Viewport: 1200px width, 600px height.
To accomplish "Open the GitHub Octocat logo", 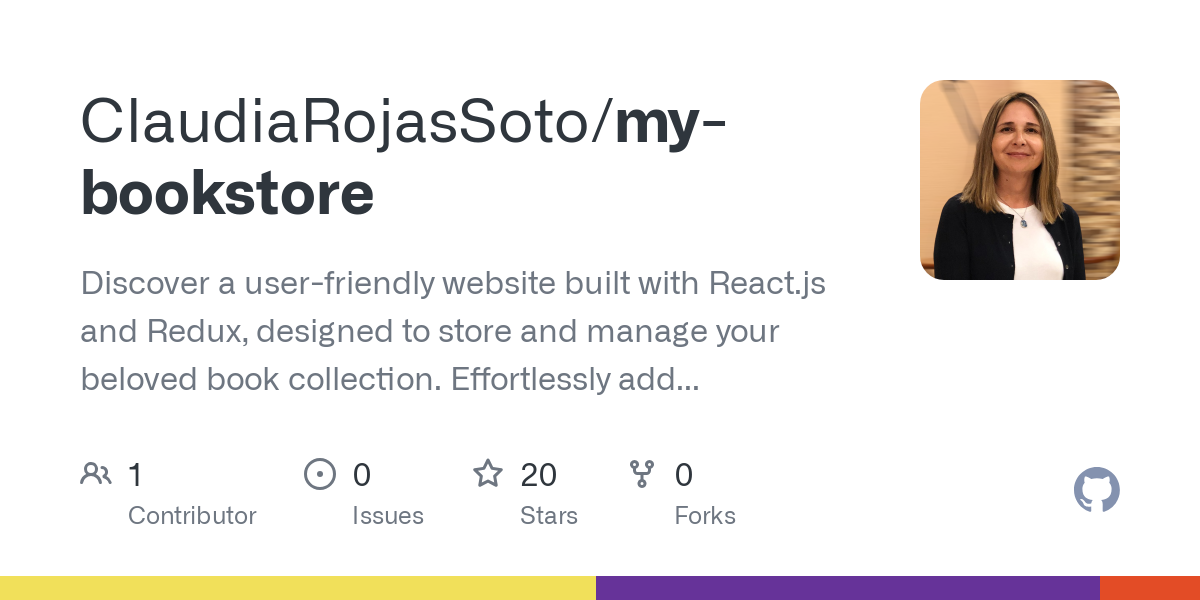I will point(1096,491).
